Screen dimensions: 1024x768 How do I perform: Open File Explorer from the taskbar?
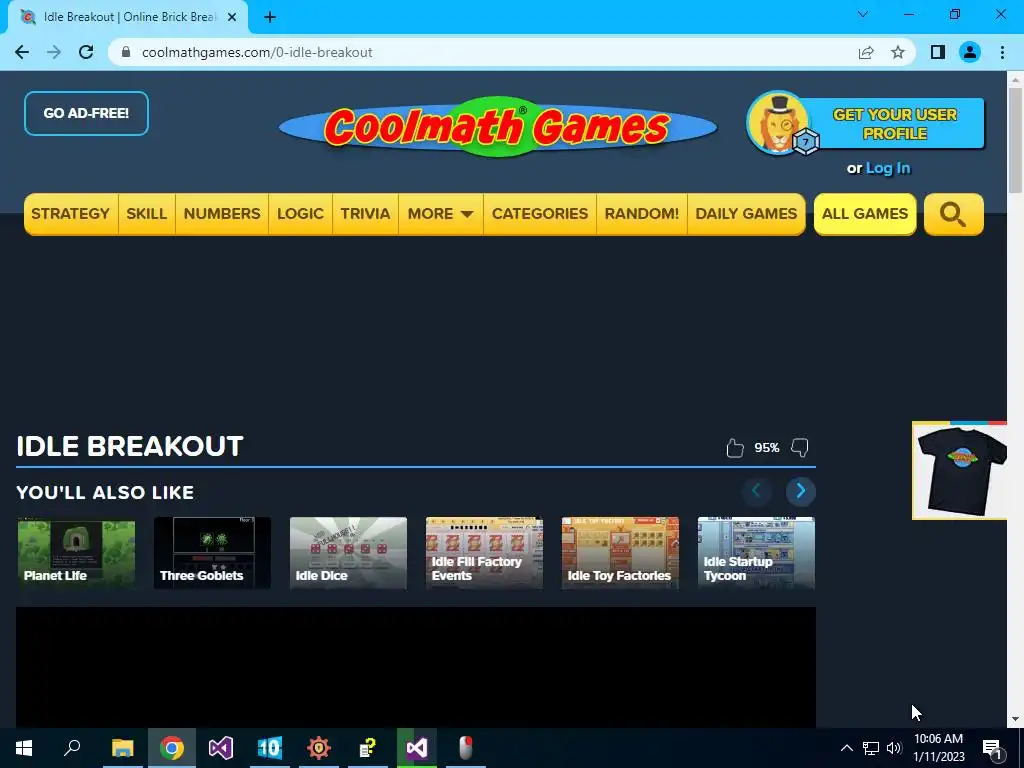pos(122,748)
